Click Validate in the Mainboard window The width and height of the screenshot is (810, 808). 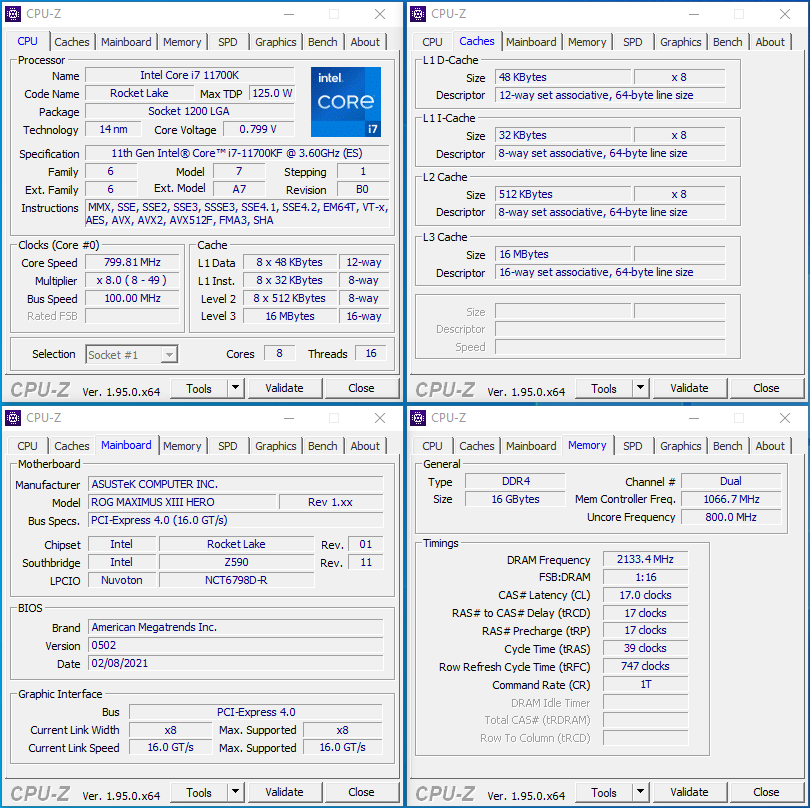(x=285, y=793)
